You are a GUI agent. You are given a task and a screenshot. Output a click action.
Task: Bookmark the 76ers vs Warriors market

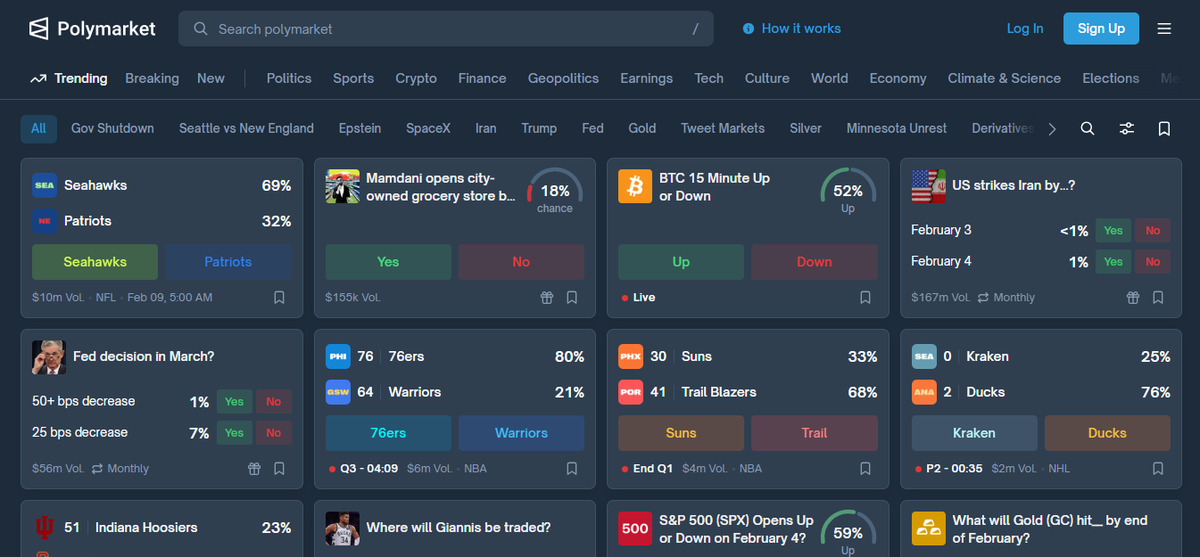click(x=572, y=468)
